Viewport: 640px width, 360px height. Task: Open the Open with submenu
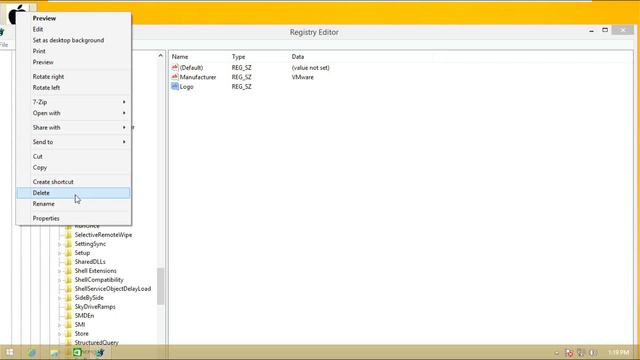(73, 113)
